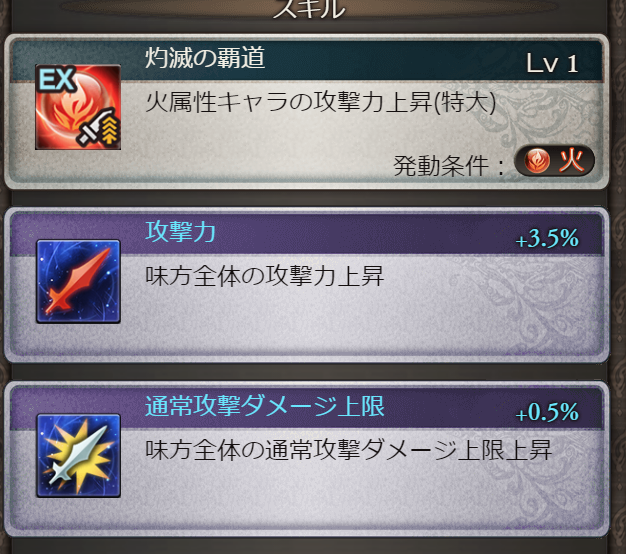This screenshot has width=626, height=554.
Task: Click the blade symbol on the EX skill icon
Action: click(x=92, y=129)
